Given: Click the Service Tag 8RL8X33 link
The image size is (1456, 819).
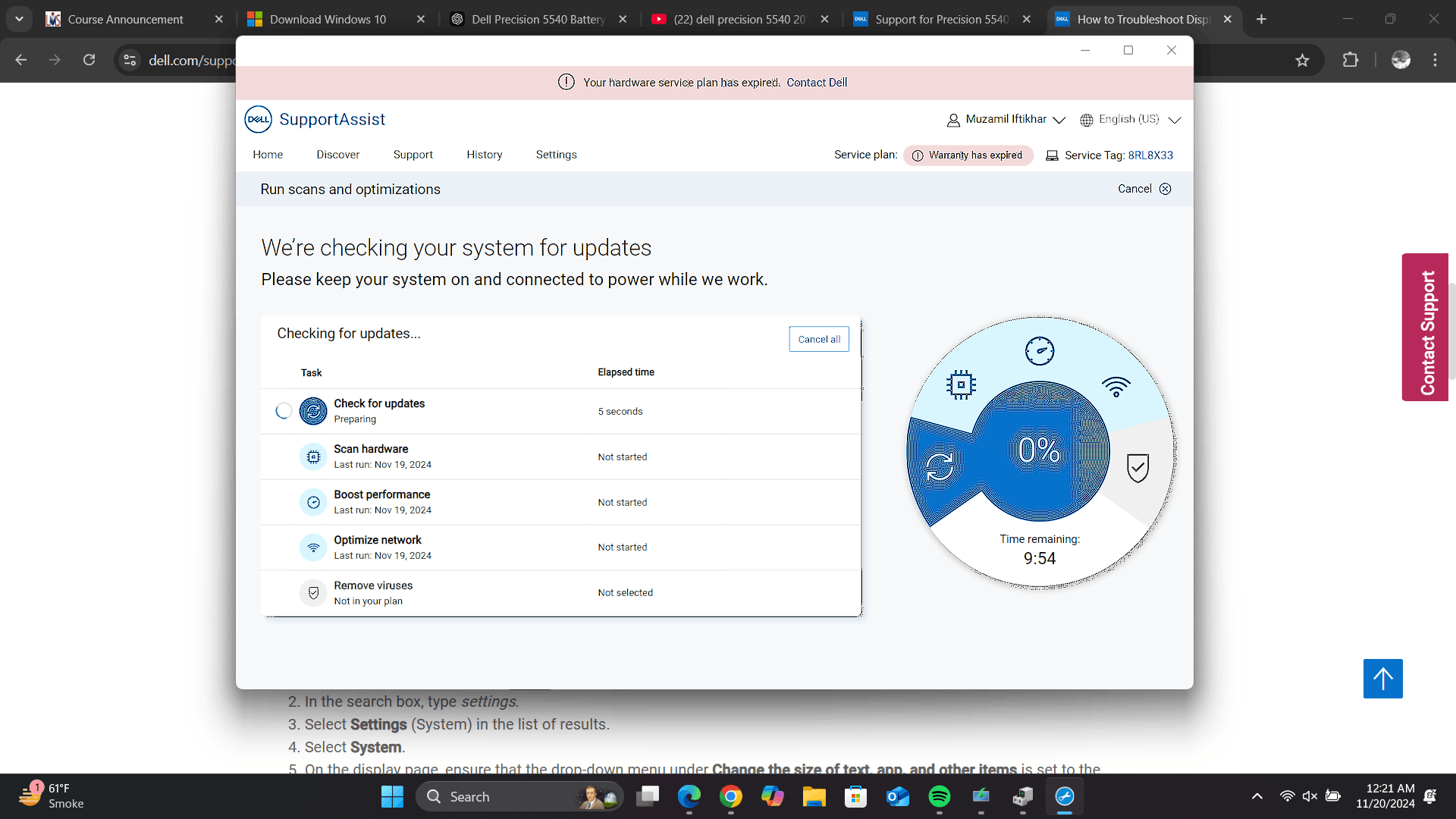Looking at the screenshot, I should click(1150, 155).
